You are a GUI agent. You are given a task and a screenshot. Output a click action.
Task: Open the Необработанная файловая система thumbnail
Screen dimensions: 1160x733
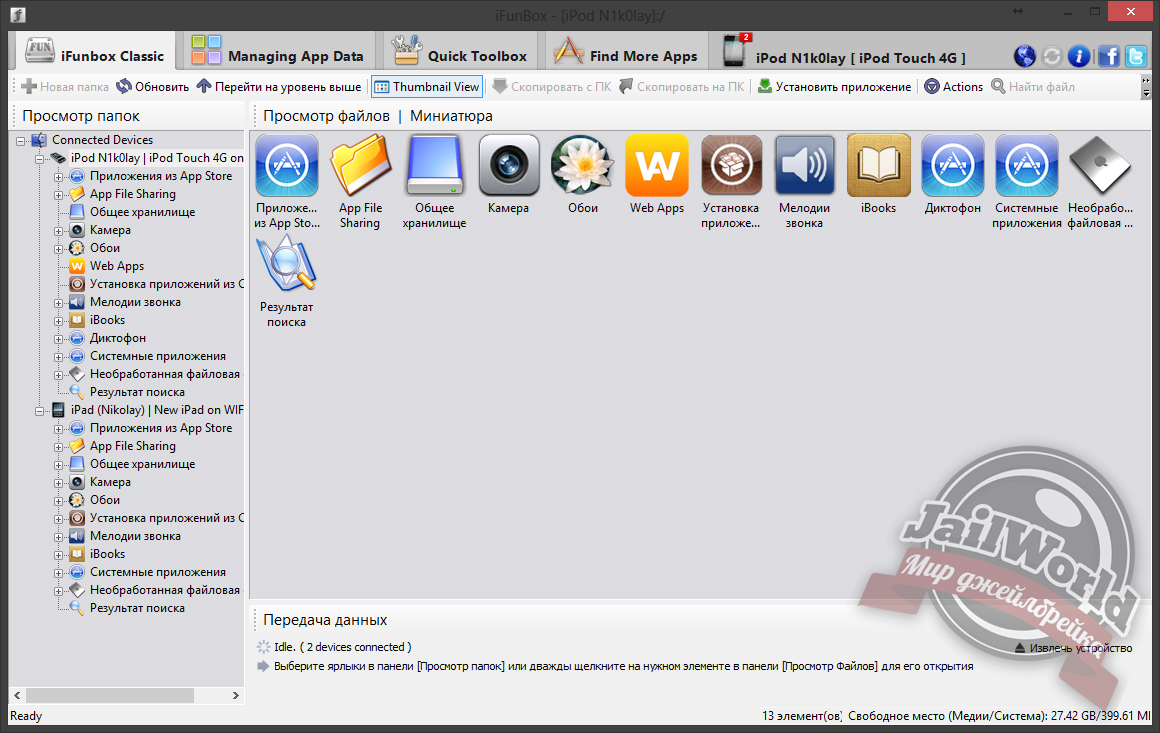click(1100, 166)
